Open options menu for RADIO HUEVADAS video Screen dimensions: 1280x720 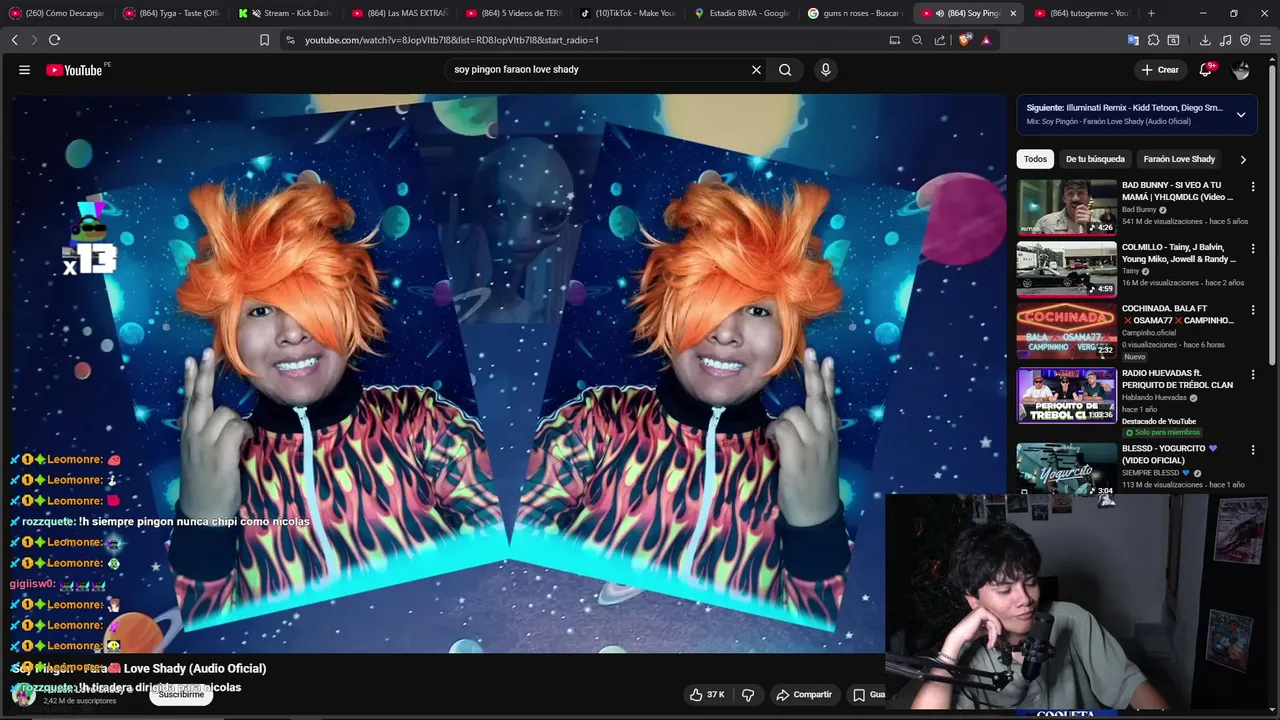pyautogui.click(x=1253, y=375)
